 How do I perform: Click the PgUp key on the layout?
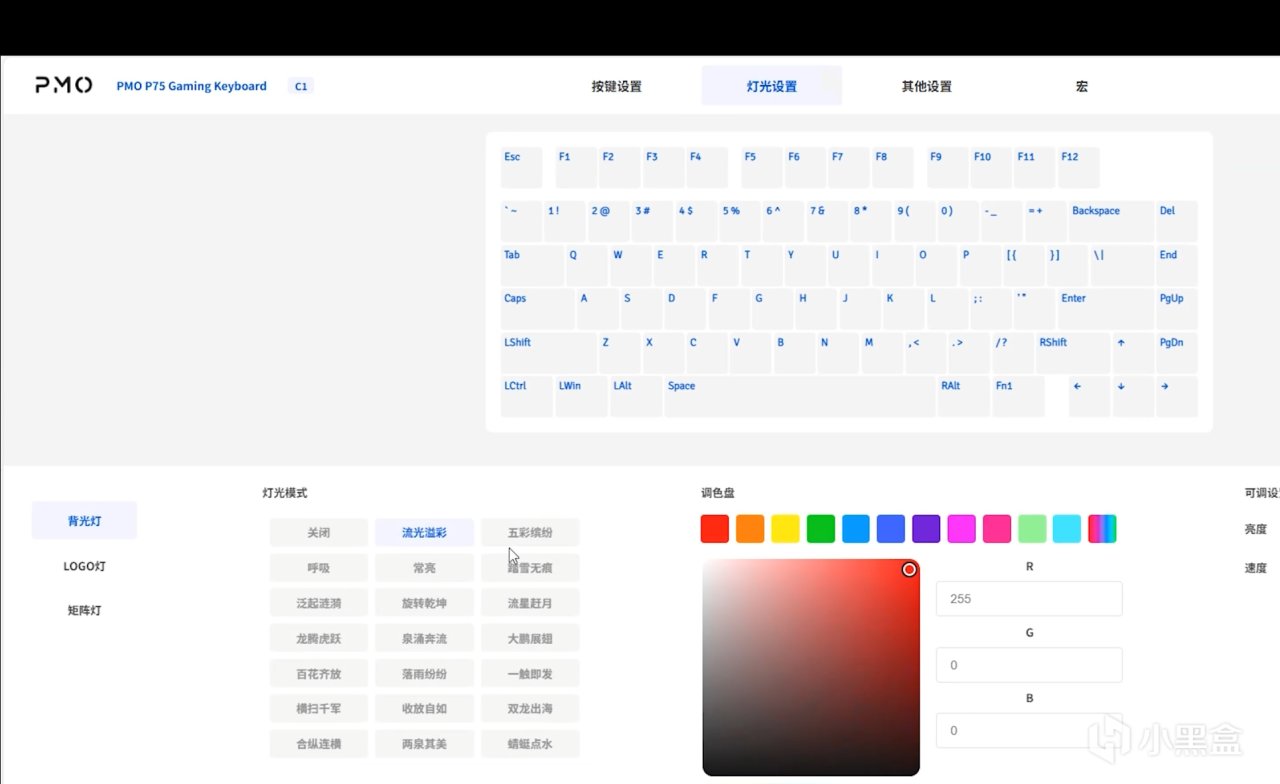pos(1177,309)
